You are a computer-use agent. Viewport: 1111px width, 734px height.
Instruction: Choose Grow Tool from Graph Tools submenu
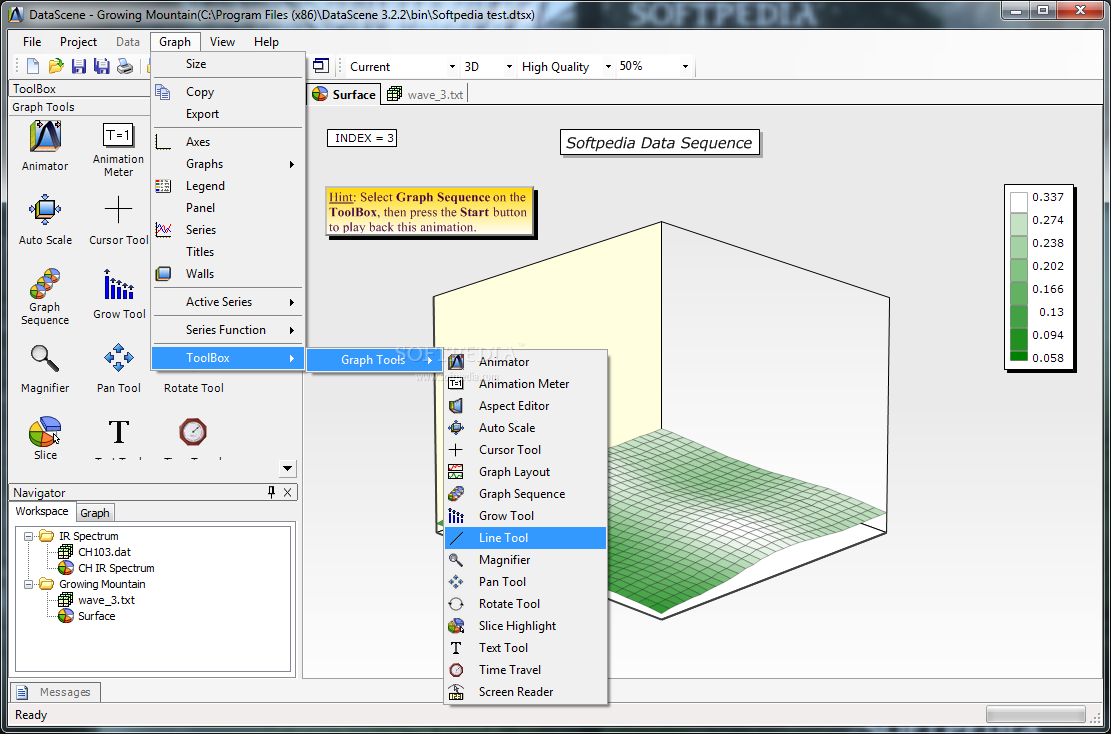pyautogui.click(x=525, y=516)
